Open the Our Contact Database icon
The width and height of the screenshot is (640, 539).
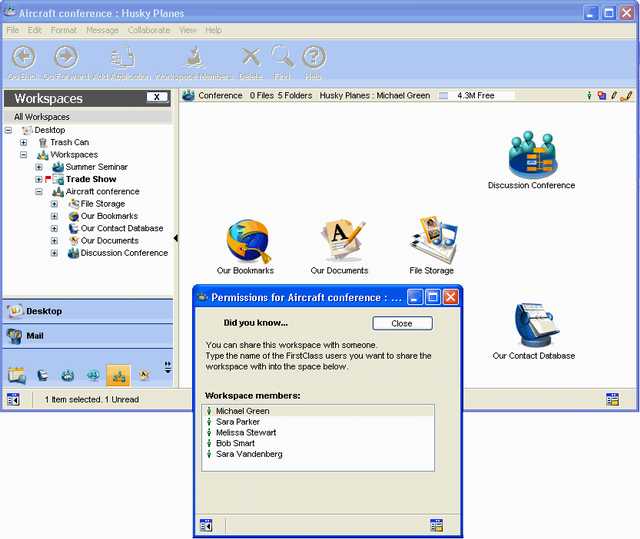[x=533, y=326]
